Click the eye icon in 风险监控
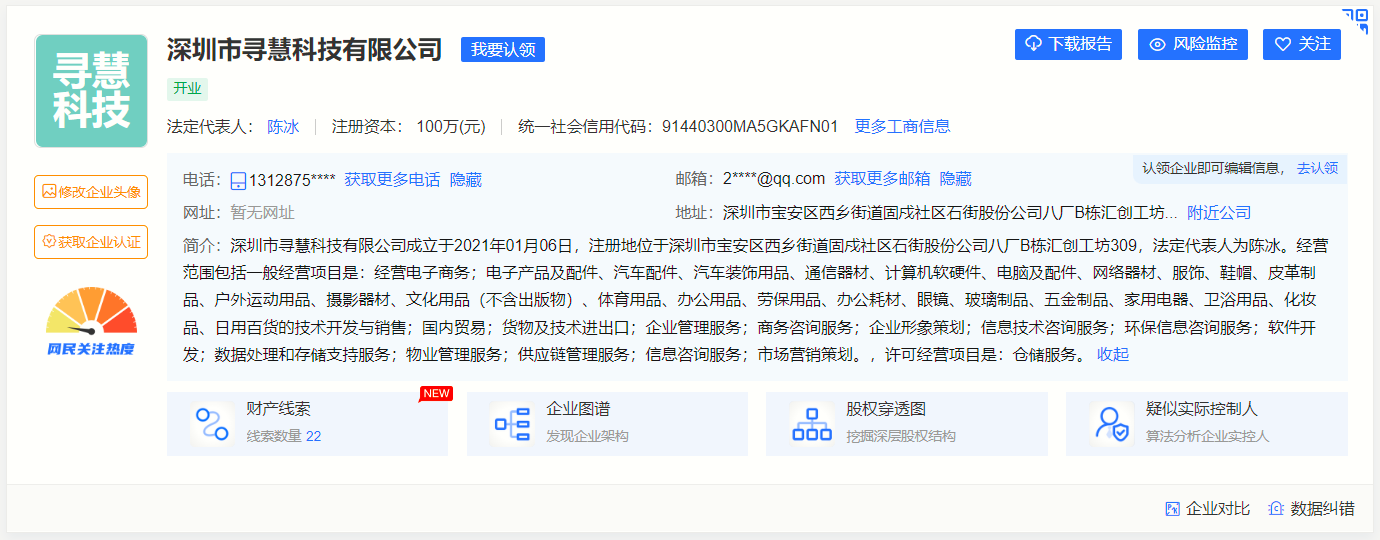1380x540 pixels. pos(1158,45)
